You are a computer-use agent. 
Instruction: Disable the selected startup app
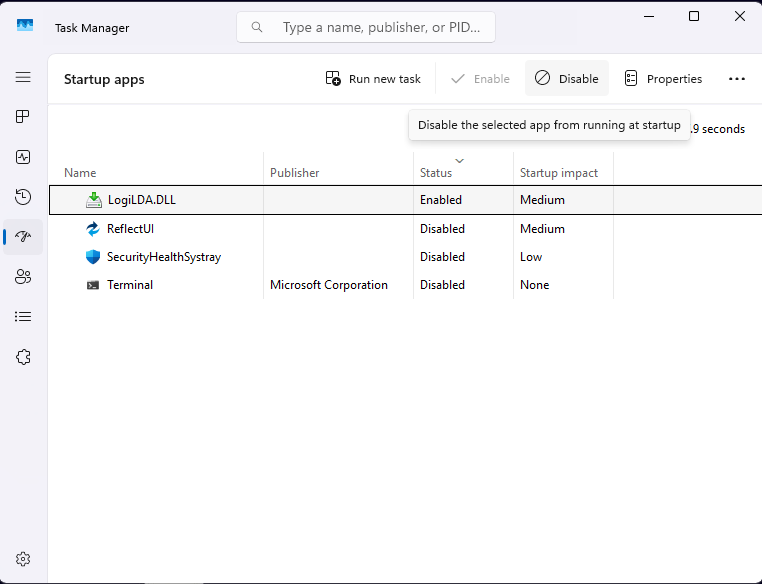[x=567, y=78]
